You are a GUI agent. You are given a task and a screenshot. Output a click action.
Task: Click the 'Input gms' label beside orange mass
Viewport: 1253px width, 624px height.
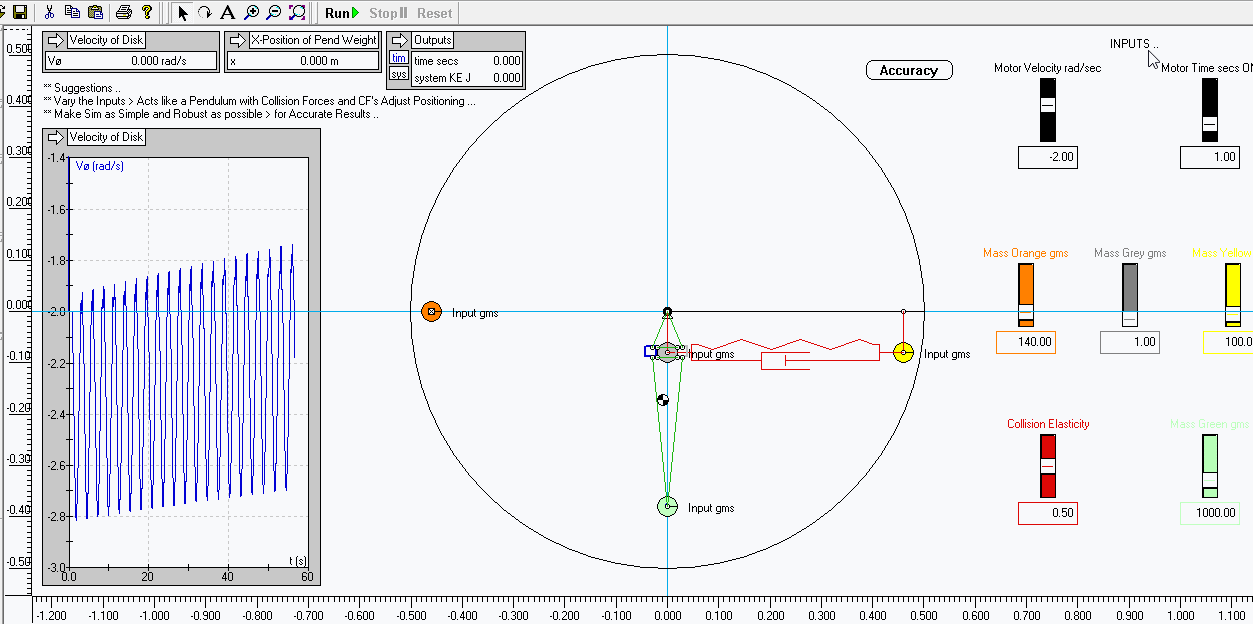(x=475, y=313)
